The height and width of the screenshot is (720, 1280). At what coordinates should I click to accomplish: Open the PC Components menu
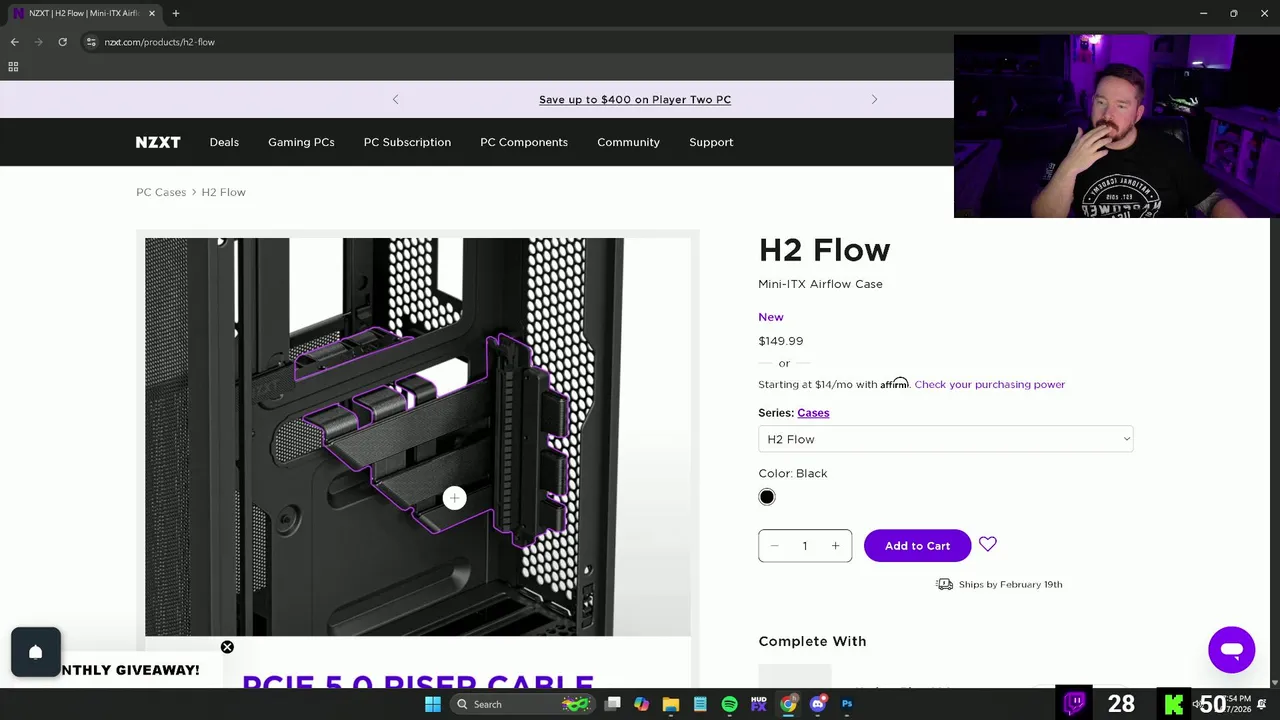click(524, 142)
